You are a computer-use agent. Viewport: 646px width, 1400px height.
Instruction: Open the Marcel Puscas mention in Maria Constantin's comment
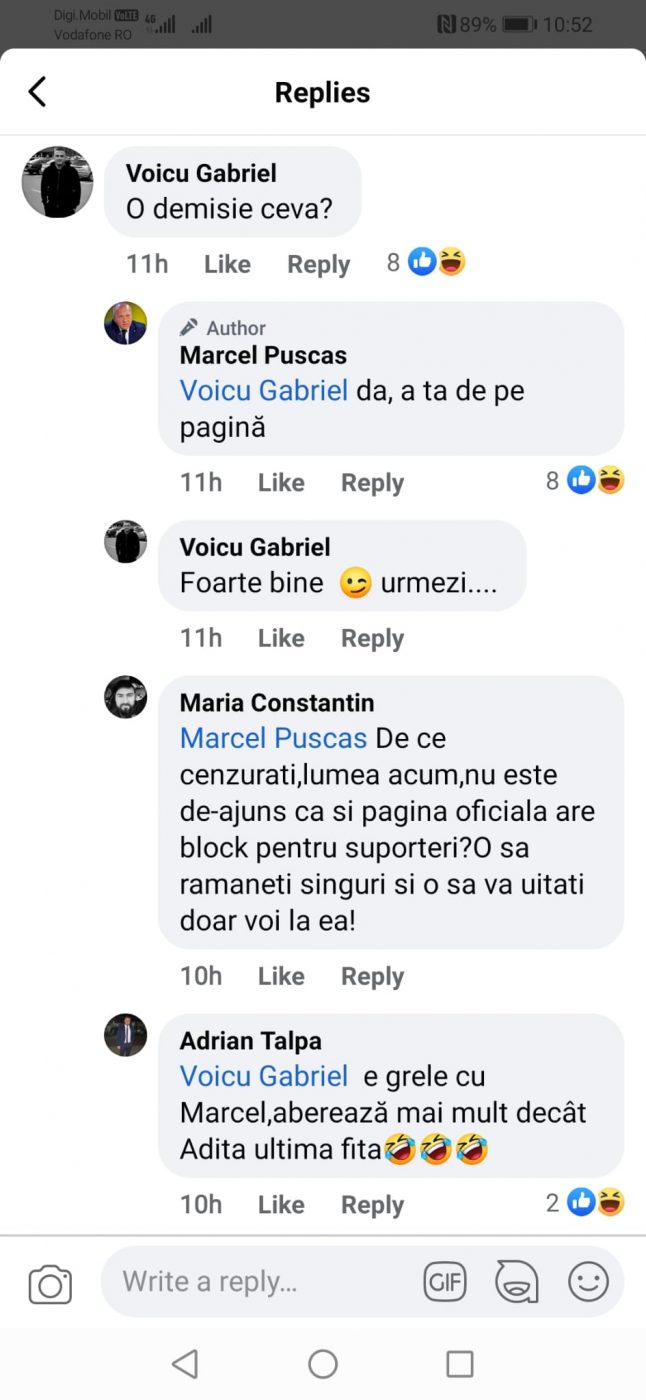[273, 738]
